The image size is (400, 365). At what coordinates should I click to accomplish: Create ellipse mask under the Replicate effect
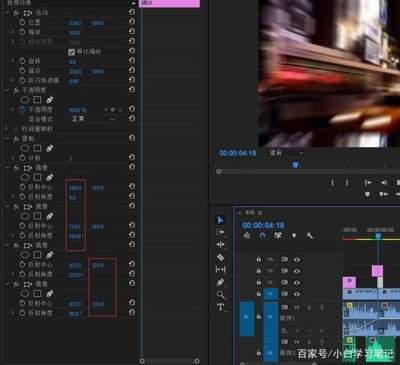[x=25, y=148]
